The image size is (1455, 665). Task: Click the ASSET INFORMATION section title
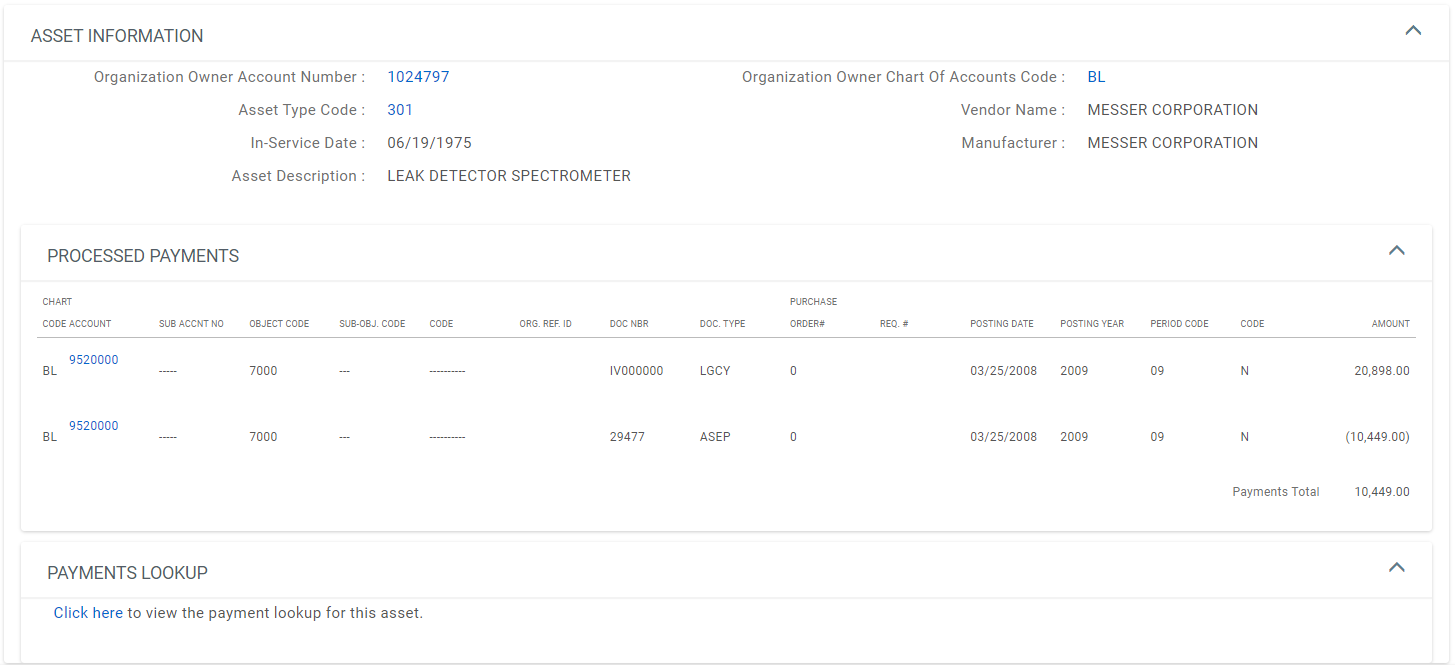[x=117, y=36]
